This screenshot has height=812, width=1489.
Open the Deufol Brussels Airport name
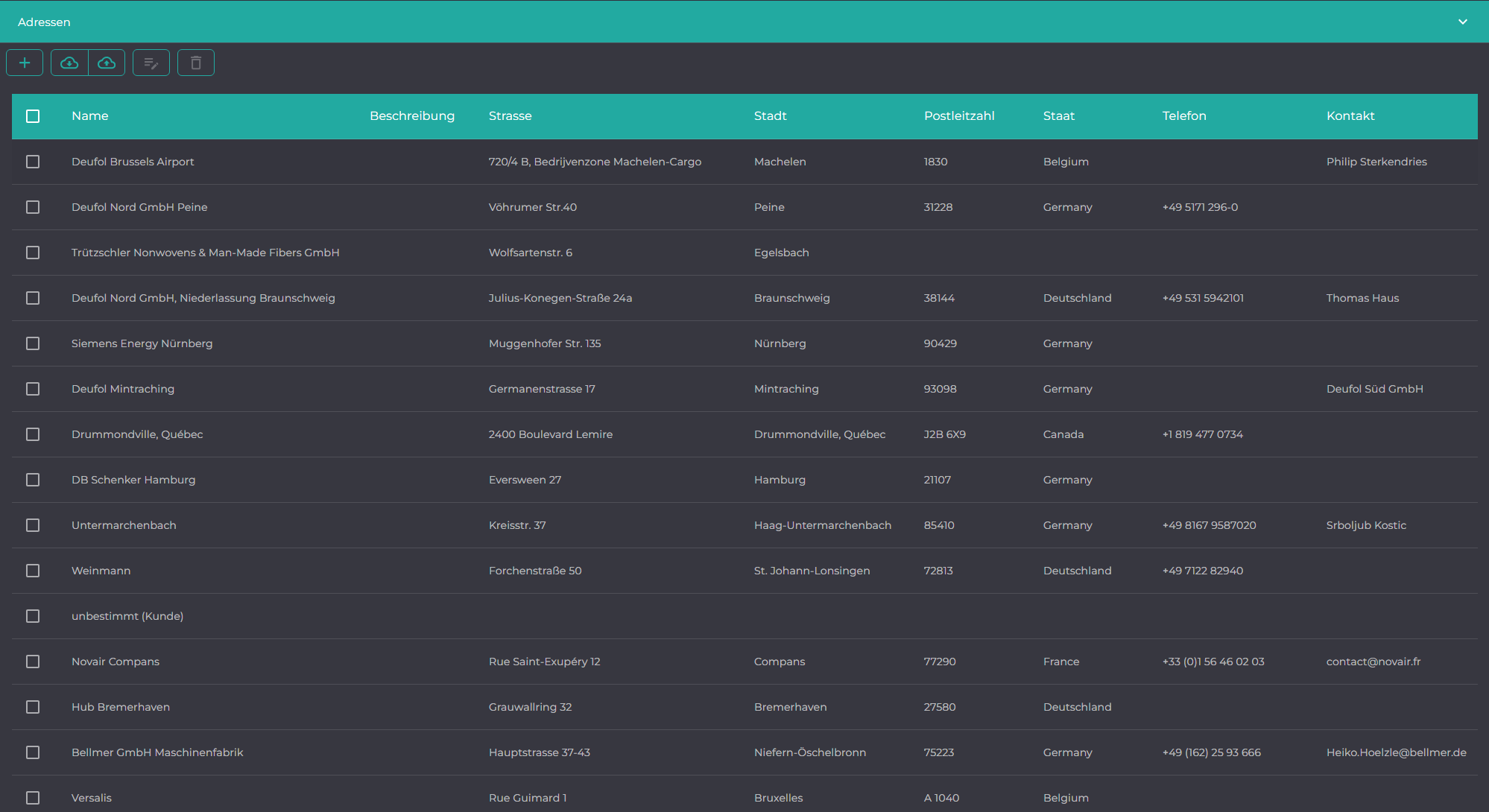pyautogui.click(x=133, y=162)
